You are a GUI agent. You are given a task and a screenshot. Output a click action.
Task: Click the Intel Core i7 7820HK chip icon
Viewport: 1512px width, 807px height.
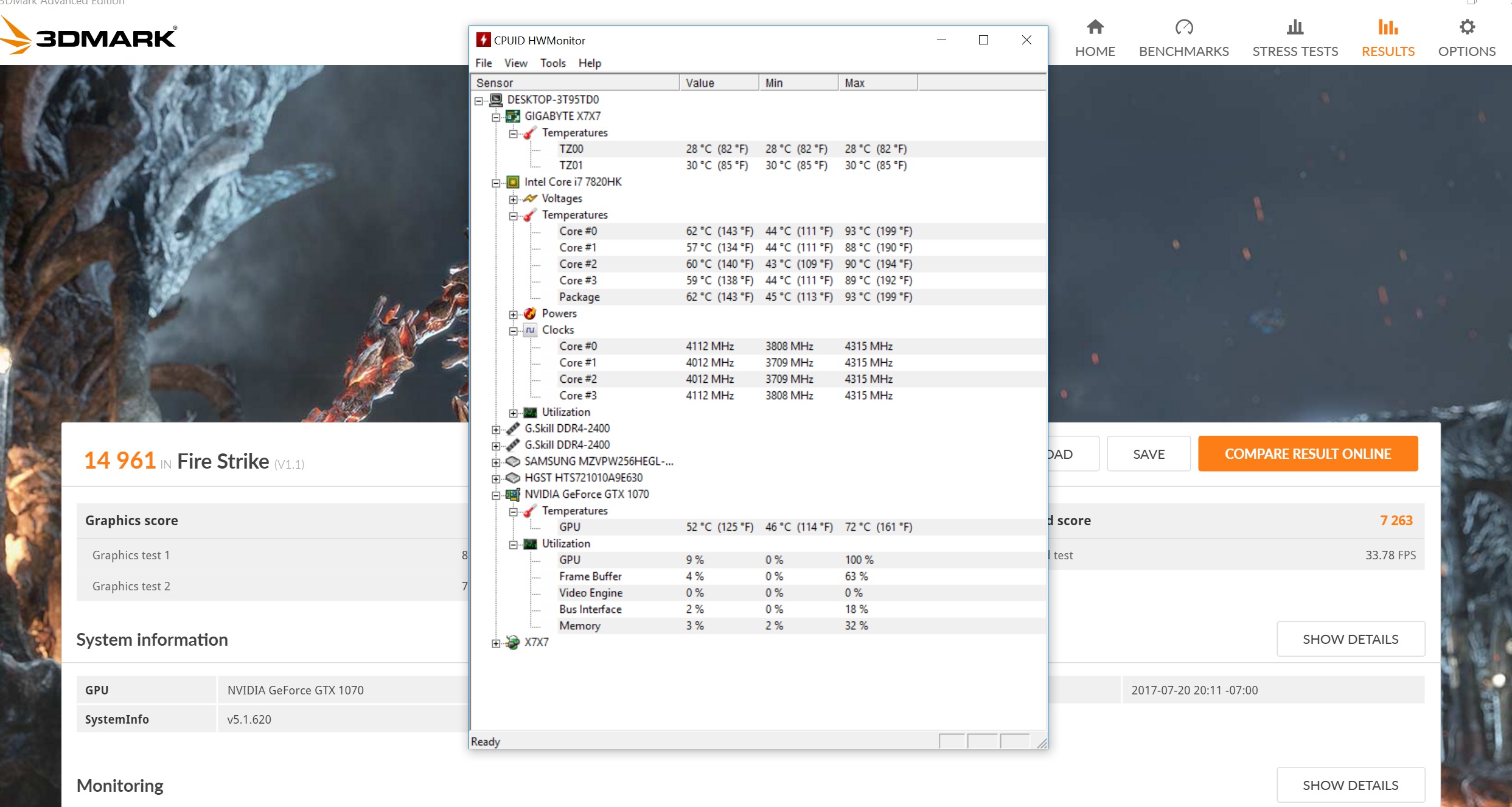click(x=513, y=181)
